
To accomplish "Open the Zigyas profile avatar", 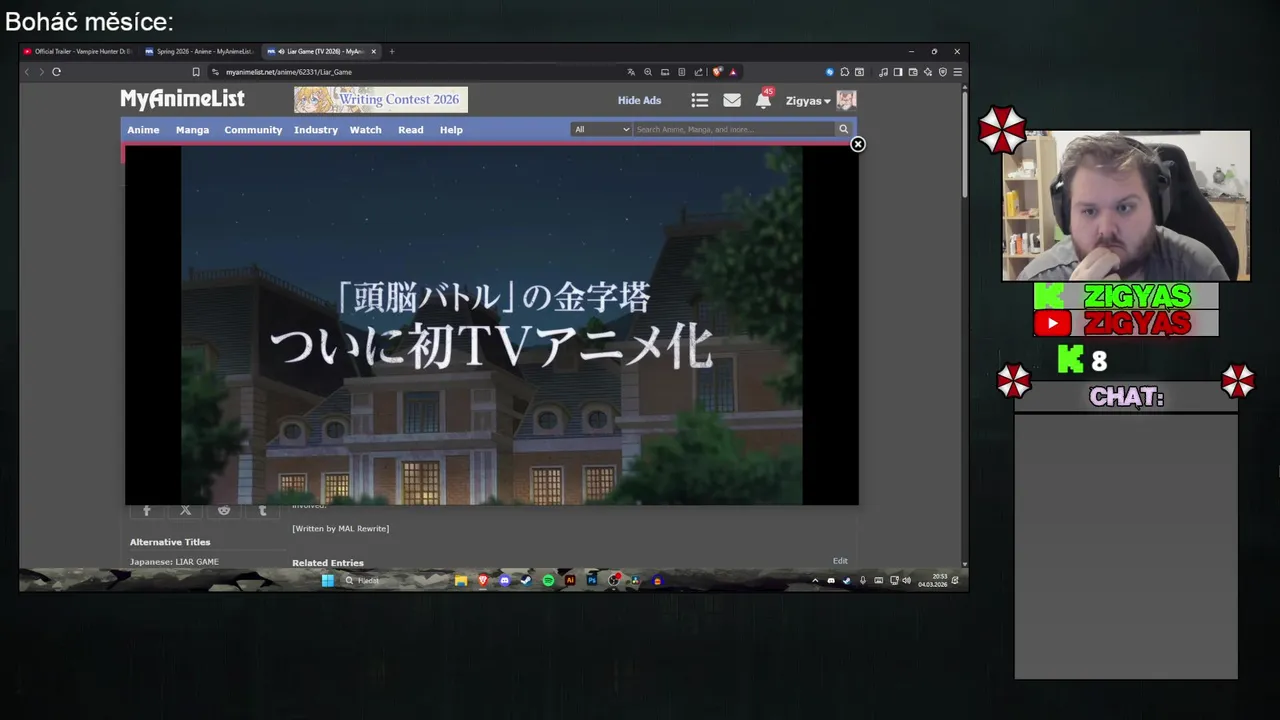I will pyautogui.click(x=846, y=100).
